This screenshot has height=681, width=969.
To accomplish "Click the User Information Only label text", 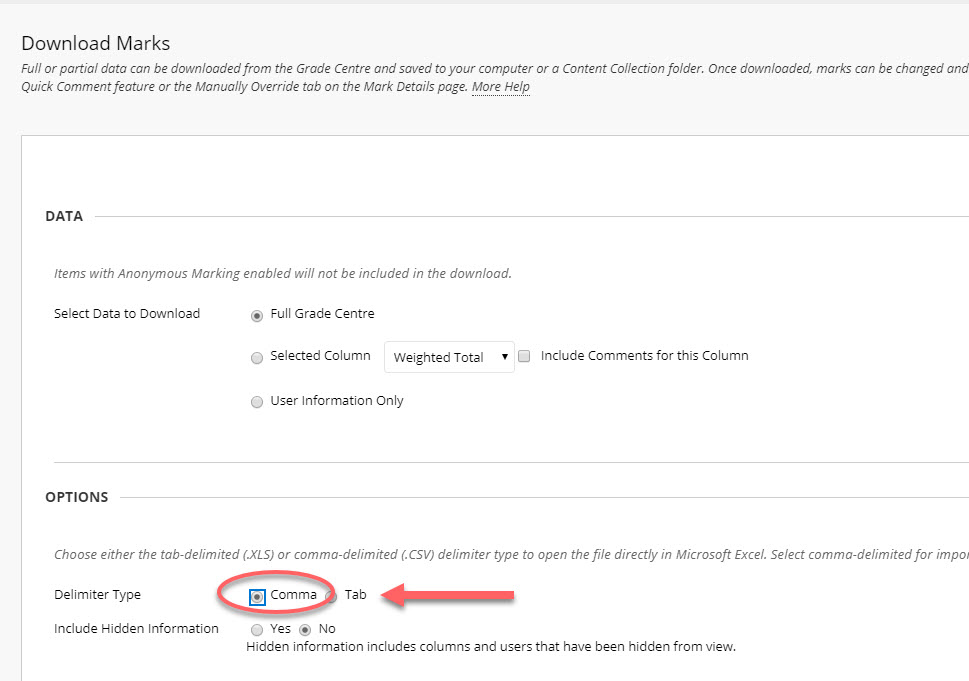I will (337, 401).
